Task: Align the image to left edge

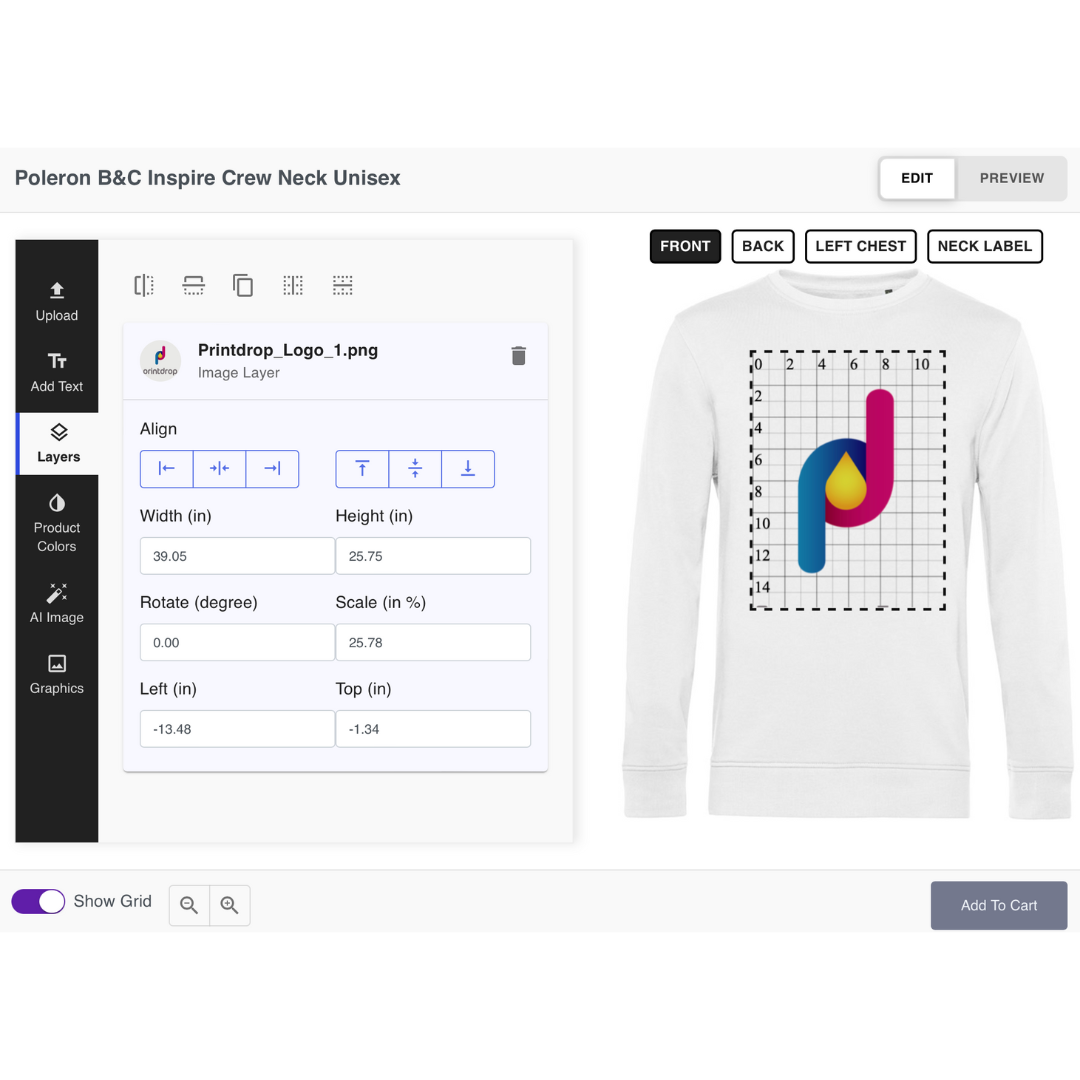Action: 167,469
